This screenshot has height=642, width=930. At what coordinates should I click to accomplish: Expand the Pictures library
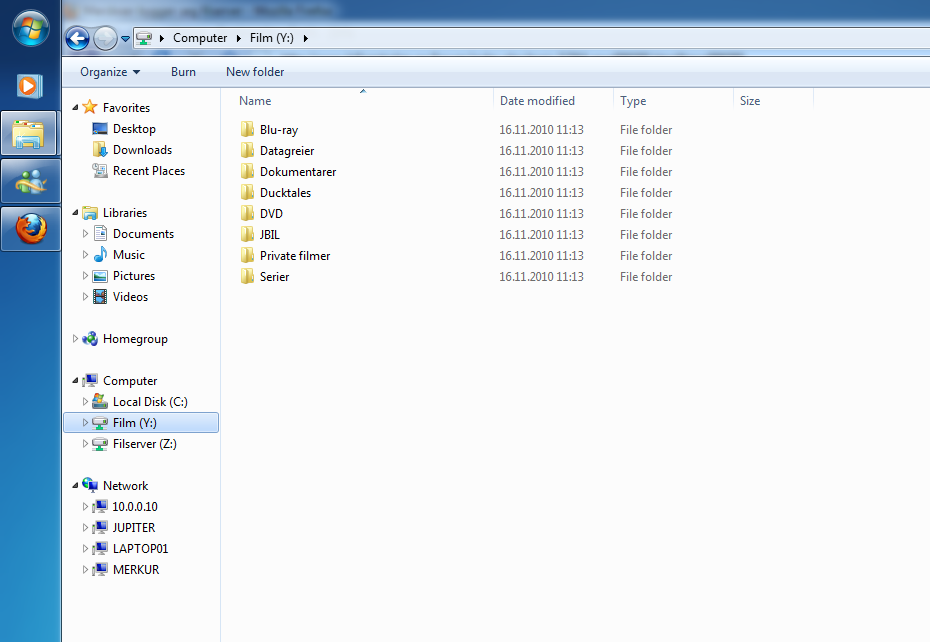(x=85, y=276)
